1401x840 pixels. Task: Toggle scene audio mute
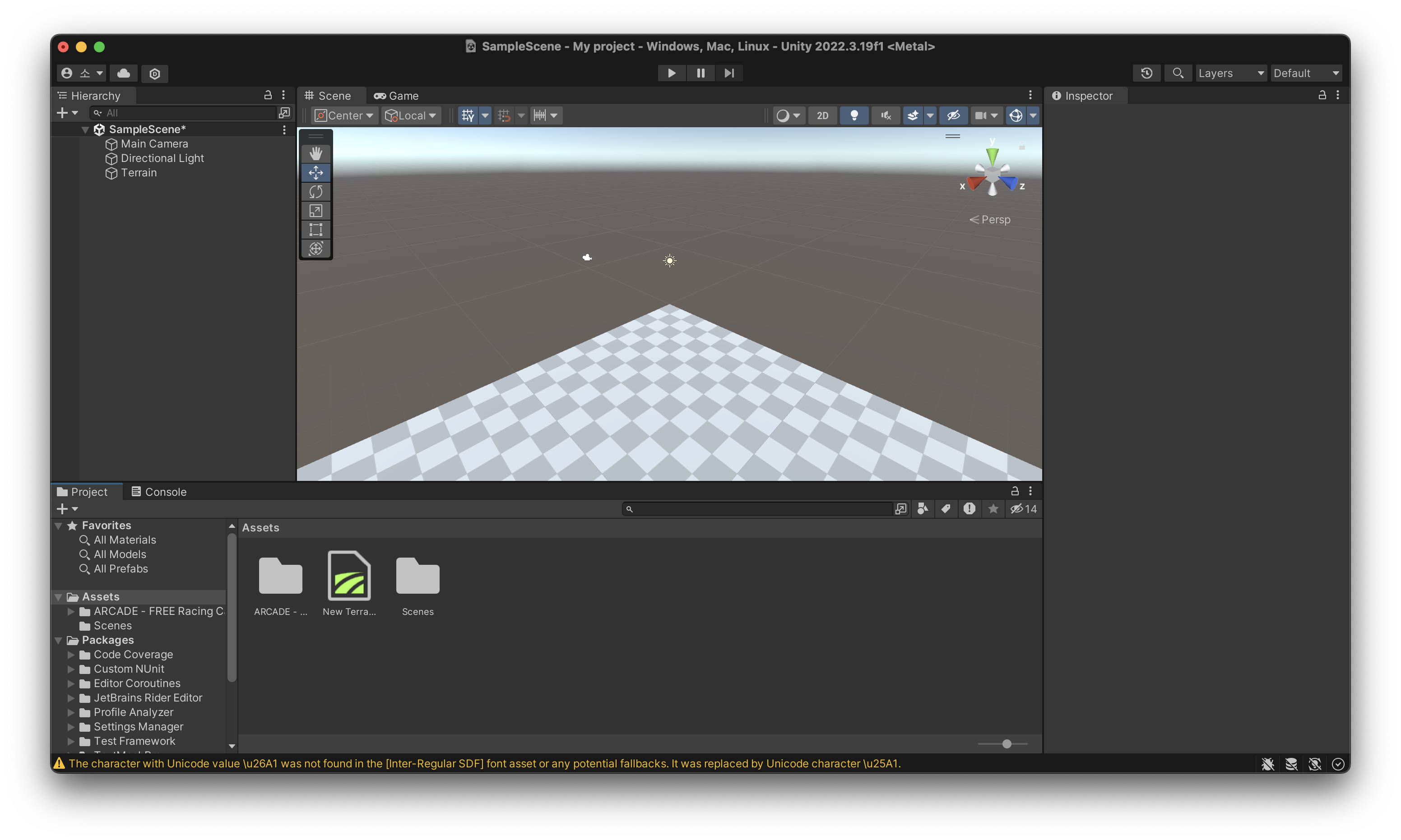[886, 115]
